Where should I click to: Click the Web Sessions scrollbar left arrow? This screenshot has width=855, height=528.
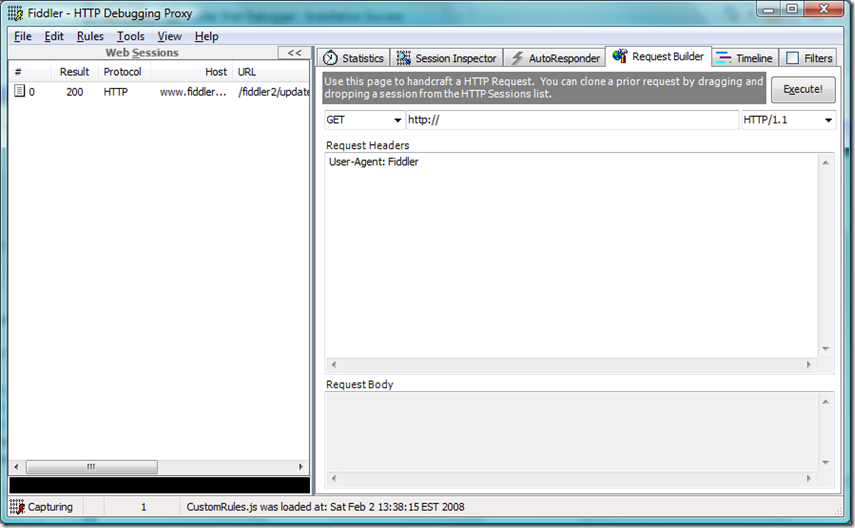(x=16, y=467)
